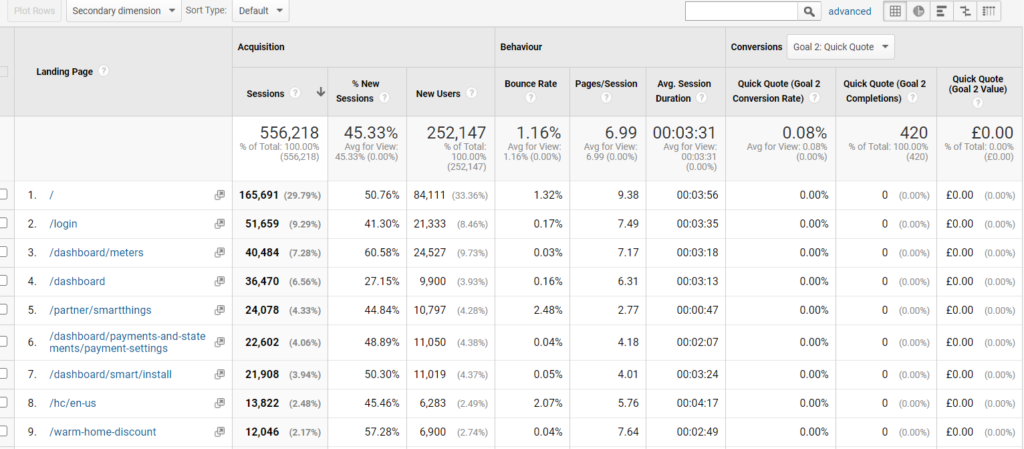Click into the table search field

[x=740, y=11]
